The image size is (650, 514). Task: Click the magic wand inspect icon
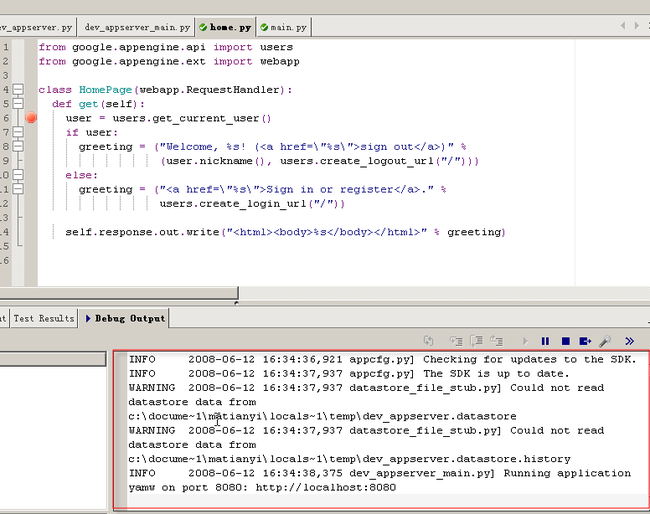pyautogui.click(x=605, y=341)
